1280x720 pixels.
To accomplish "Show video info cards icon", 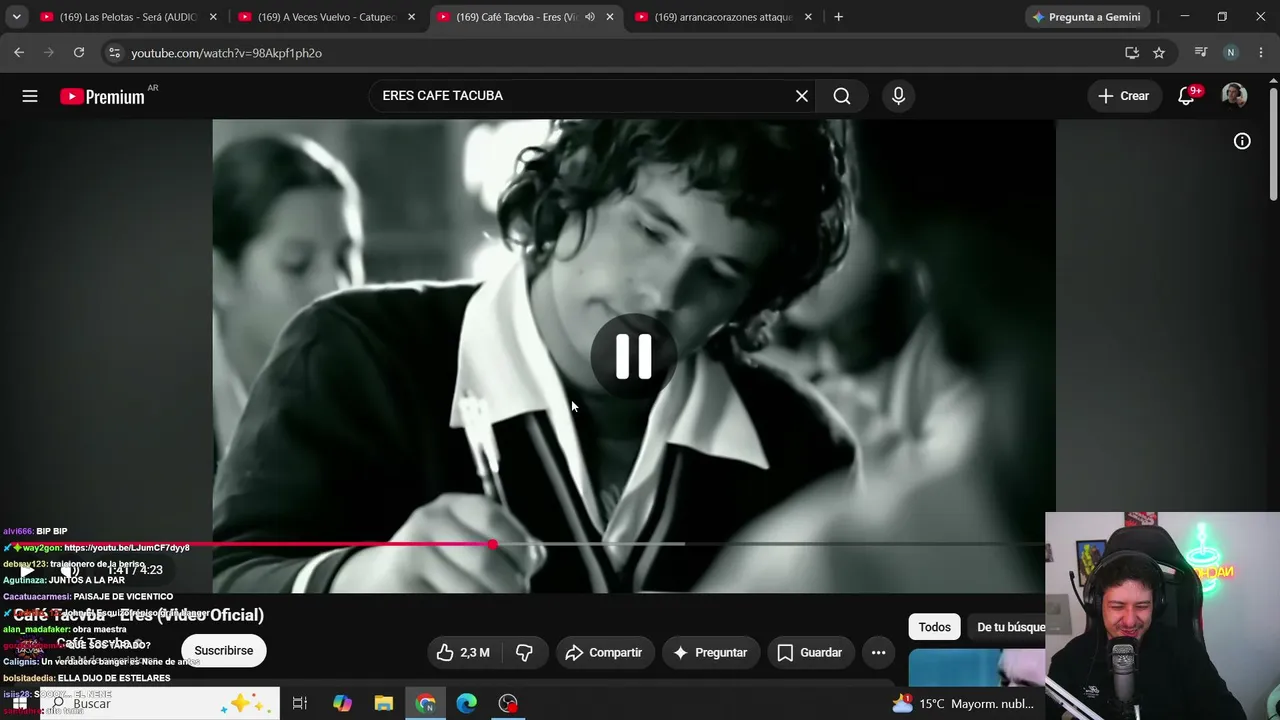I will point(1242,141).
